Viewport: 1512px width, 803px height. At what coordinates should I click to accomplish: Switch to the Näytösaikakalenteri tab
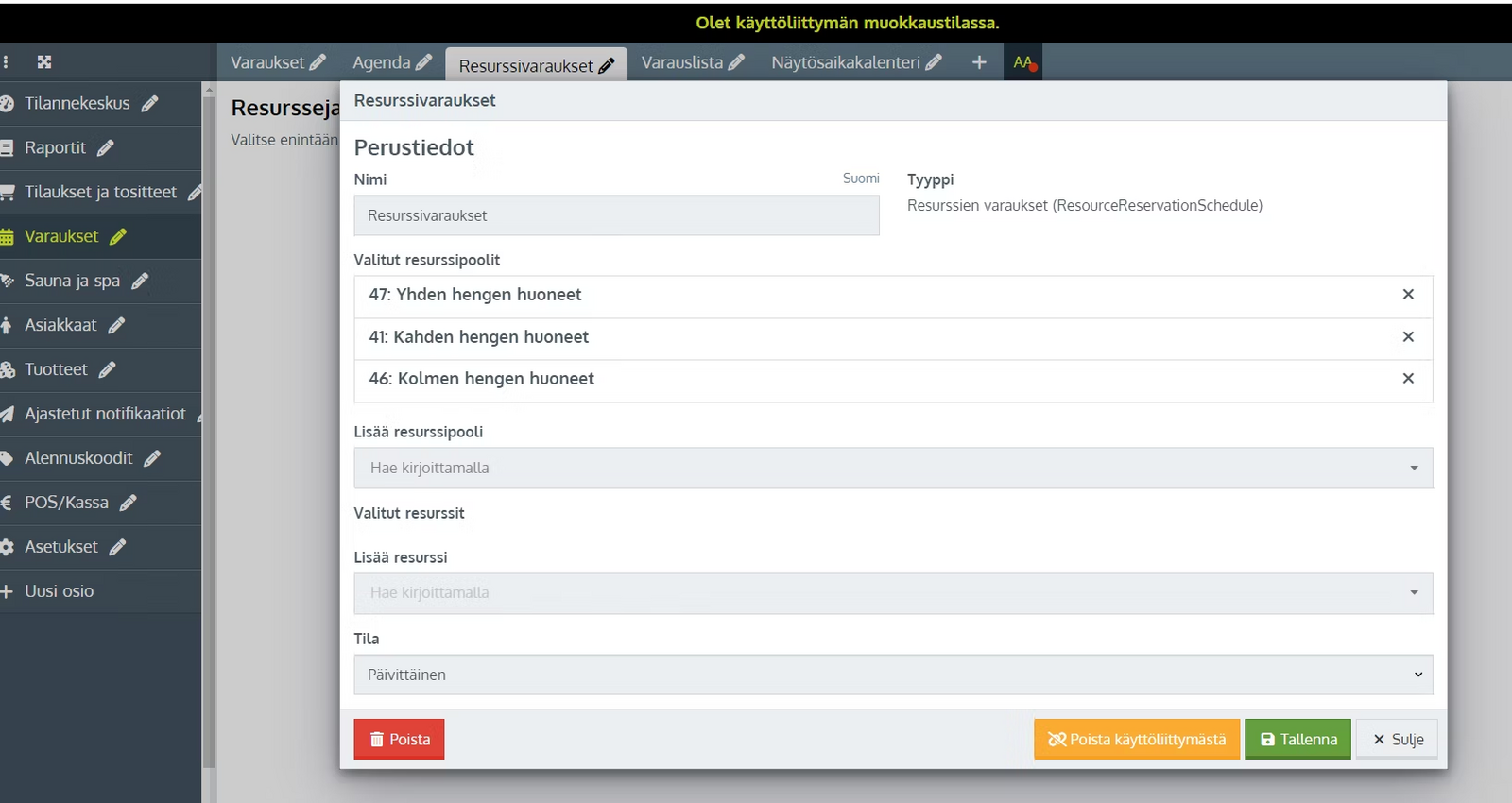point(845,62)
